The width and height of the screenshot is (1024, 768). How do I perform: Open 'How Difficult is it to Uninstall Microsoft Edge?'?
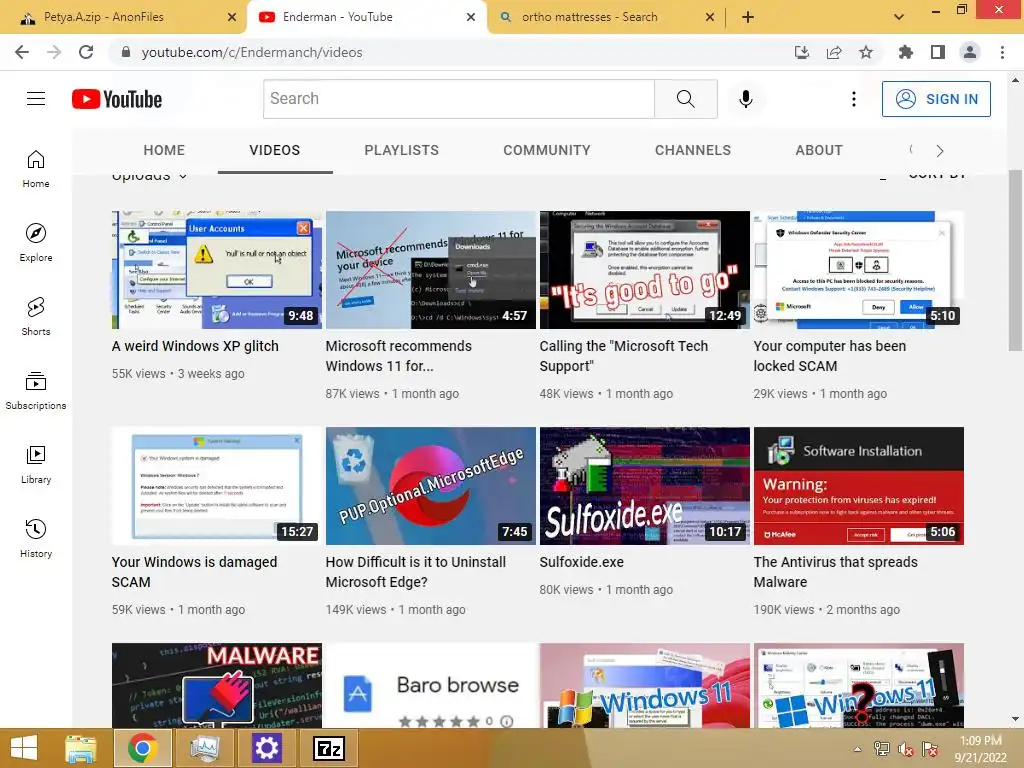[x=415, y=572]
